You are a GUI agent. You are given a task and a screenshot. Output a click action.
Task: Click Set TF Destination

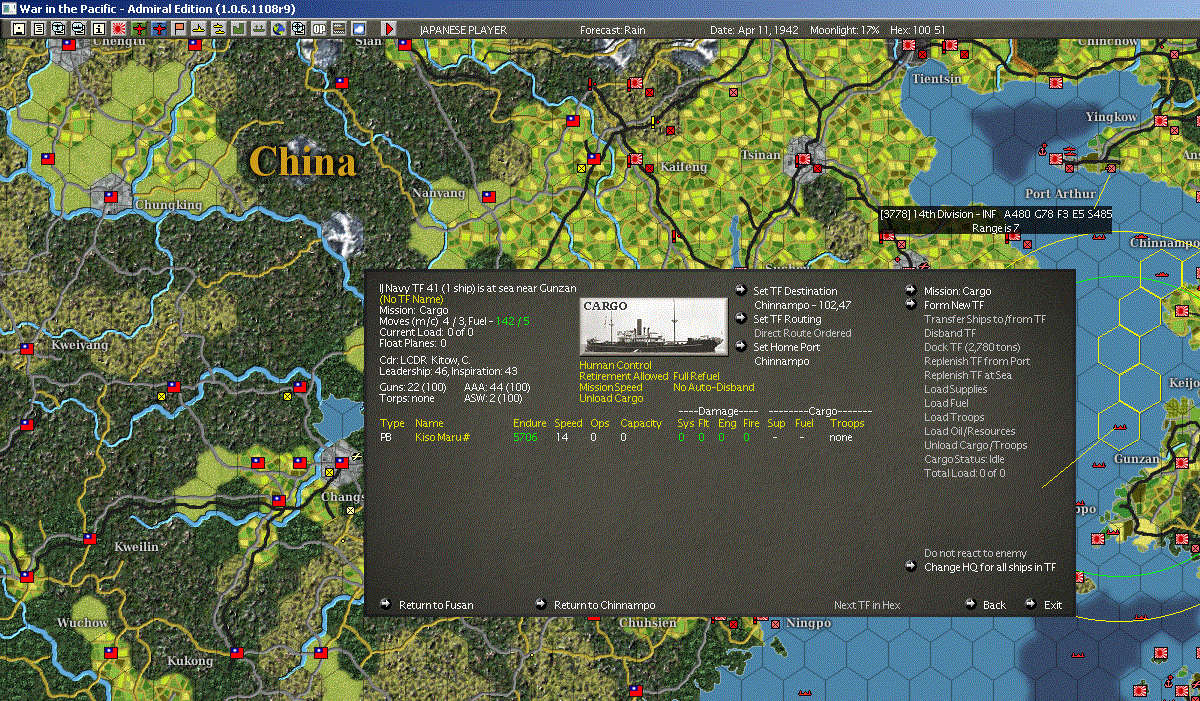click(x=796, y=291)
